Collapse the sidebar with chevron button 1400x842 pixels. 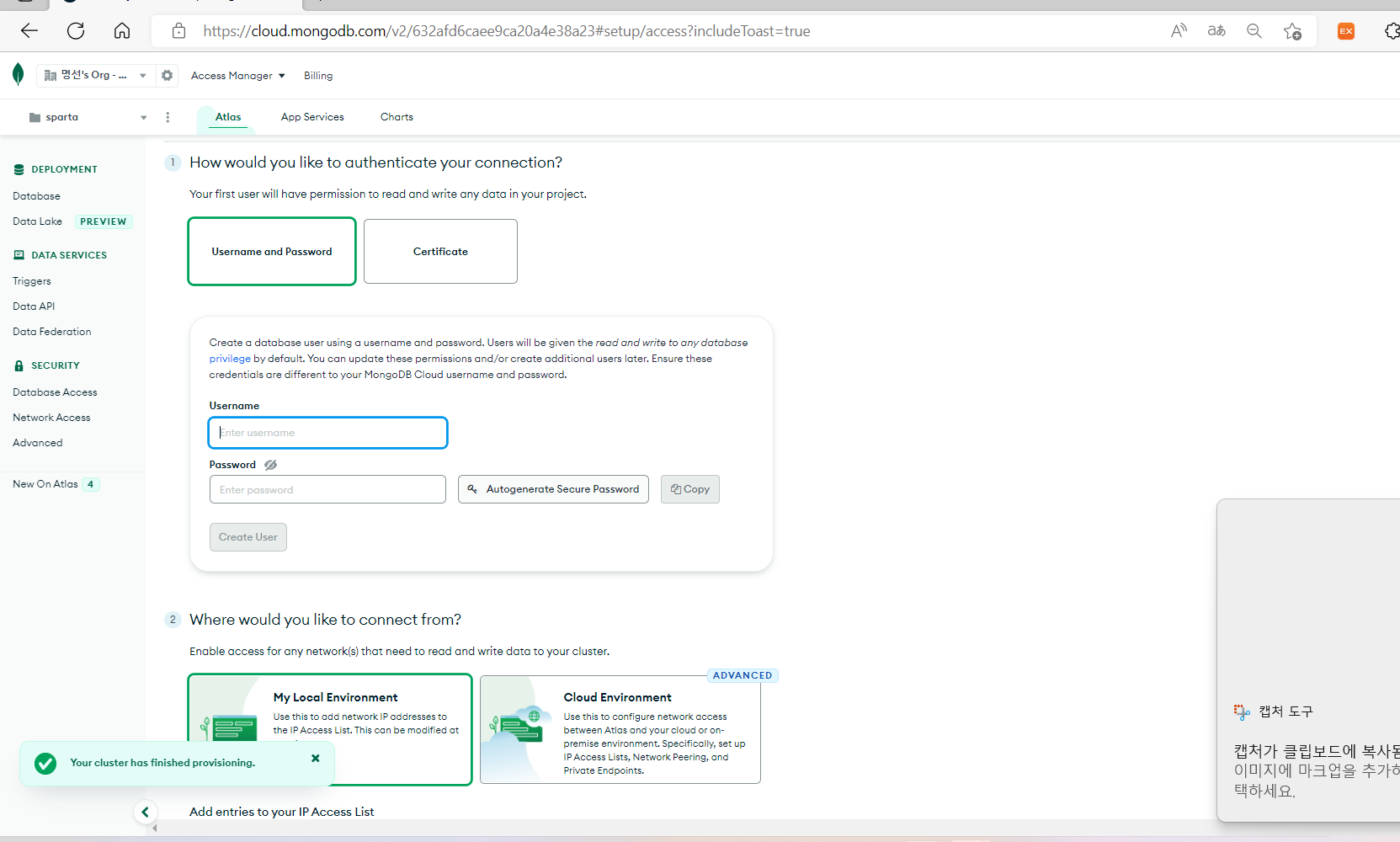(x=146, y=812)
